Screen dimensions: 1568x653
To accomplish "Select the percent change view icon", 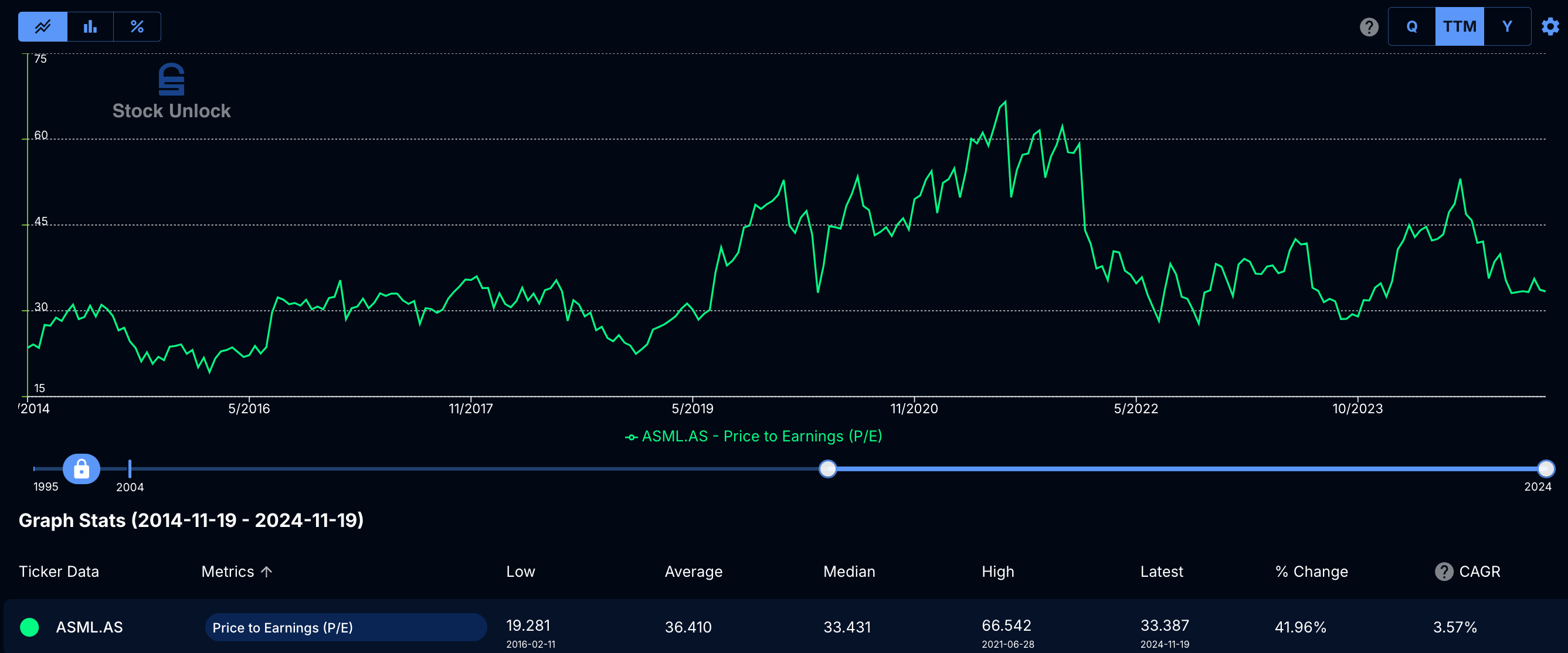I will 137,27.
